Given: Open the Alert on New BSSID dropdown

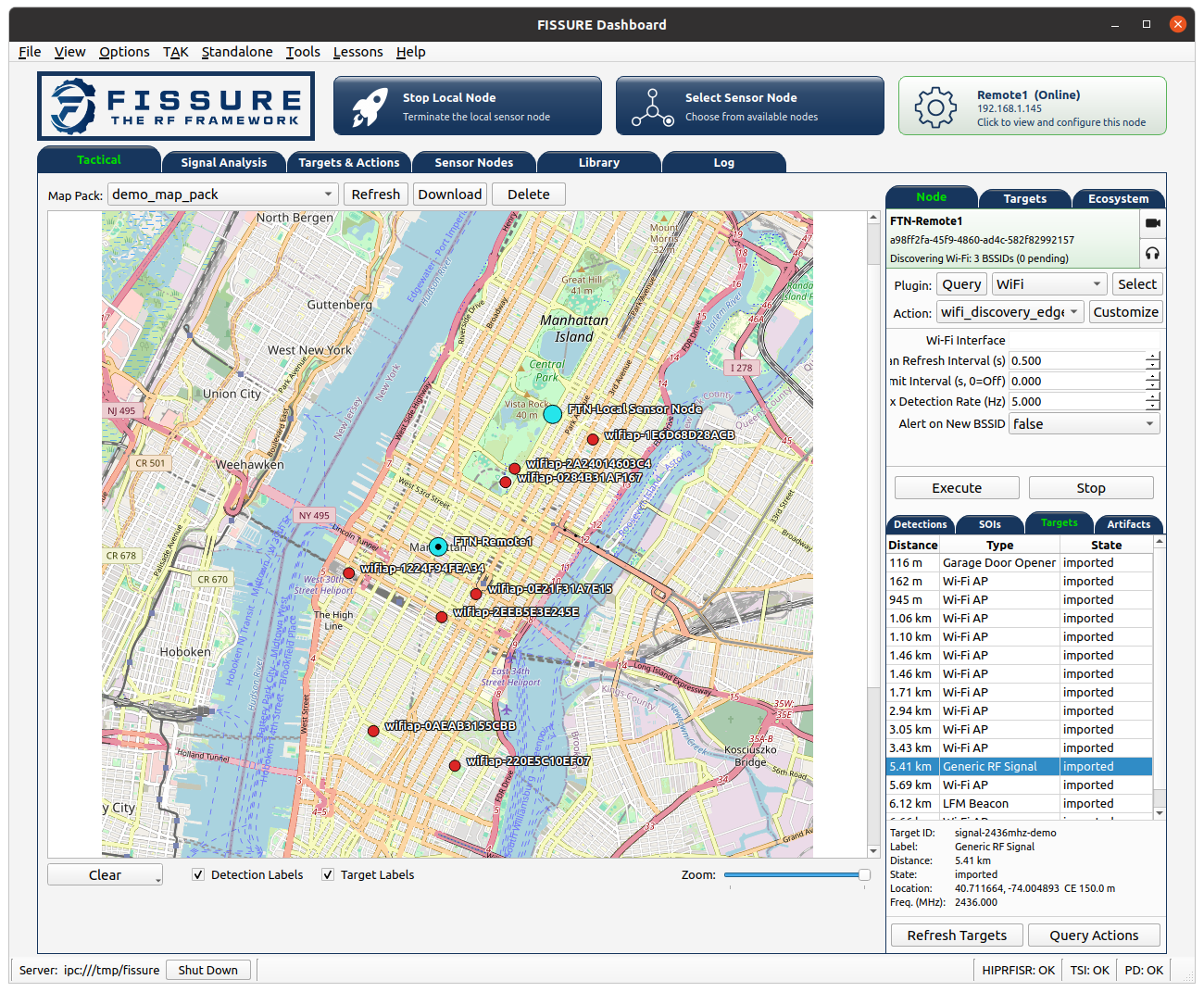Looking at the screenshot, I should (x=1085, y=424).
